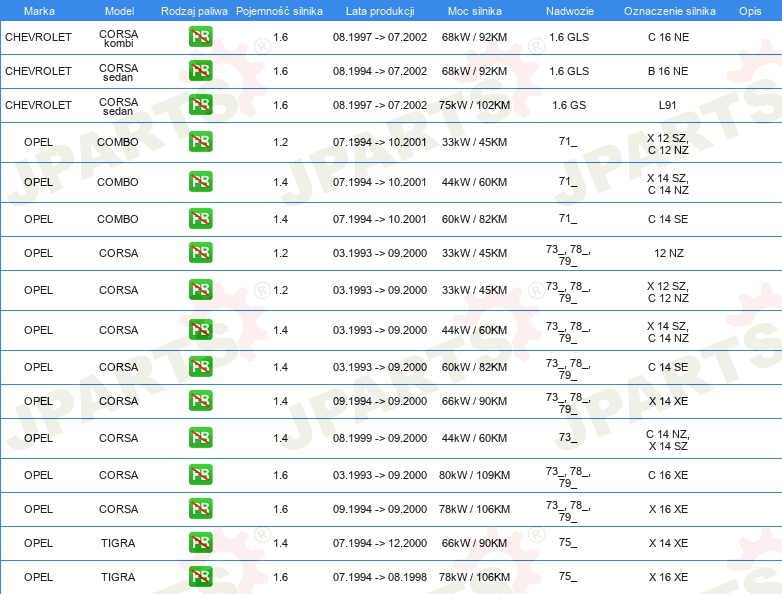The width and height of the screenshot is (782, 594).
Task: Click fuel icon in COMBO 60kW / 82KM row
Action: pos(200,218)
